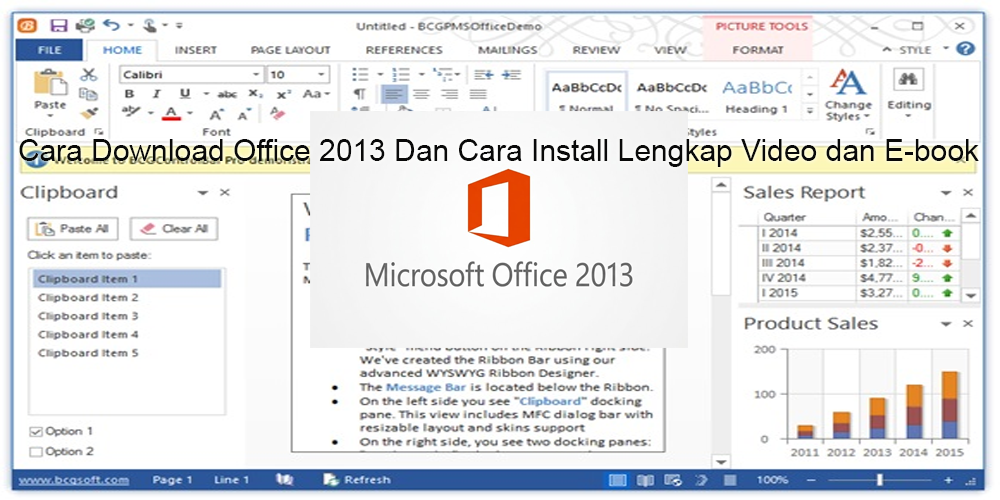Toggle Bold formatting

[x=129, y=94]
